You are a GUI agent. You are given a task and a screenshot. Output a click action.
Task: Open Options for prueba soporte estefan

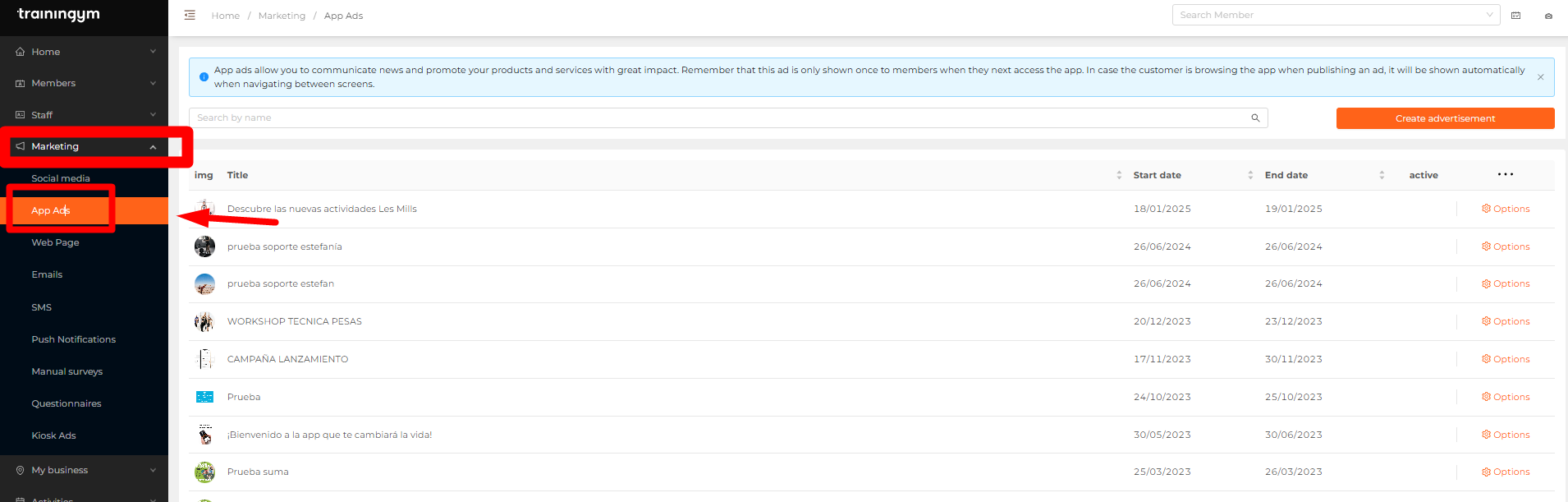tap(1506, 283)
